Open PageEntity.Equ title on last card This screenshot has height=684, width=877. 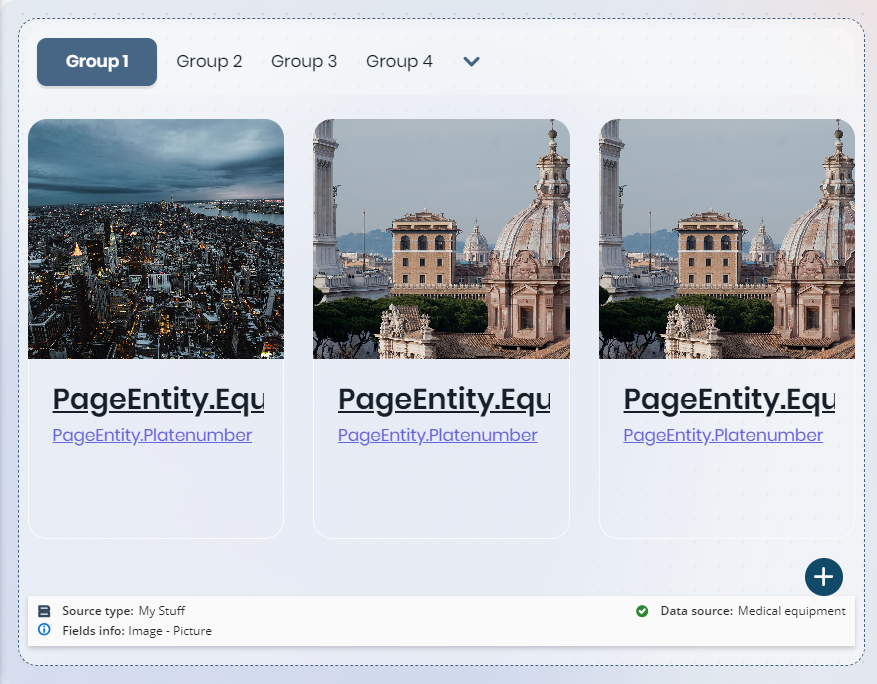[x=729, y=400]
